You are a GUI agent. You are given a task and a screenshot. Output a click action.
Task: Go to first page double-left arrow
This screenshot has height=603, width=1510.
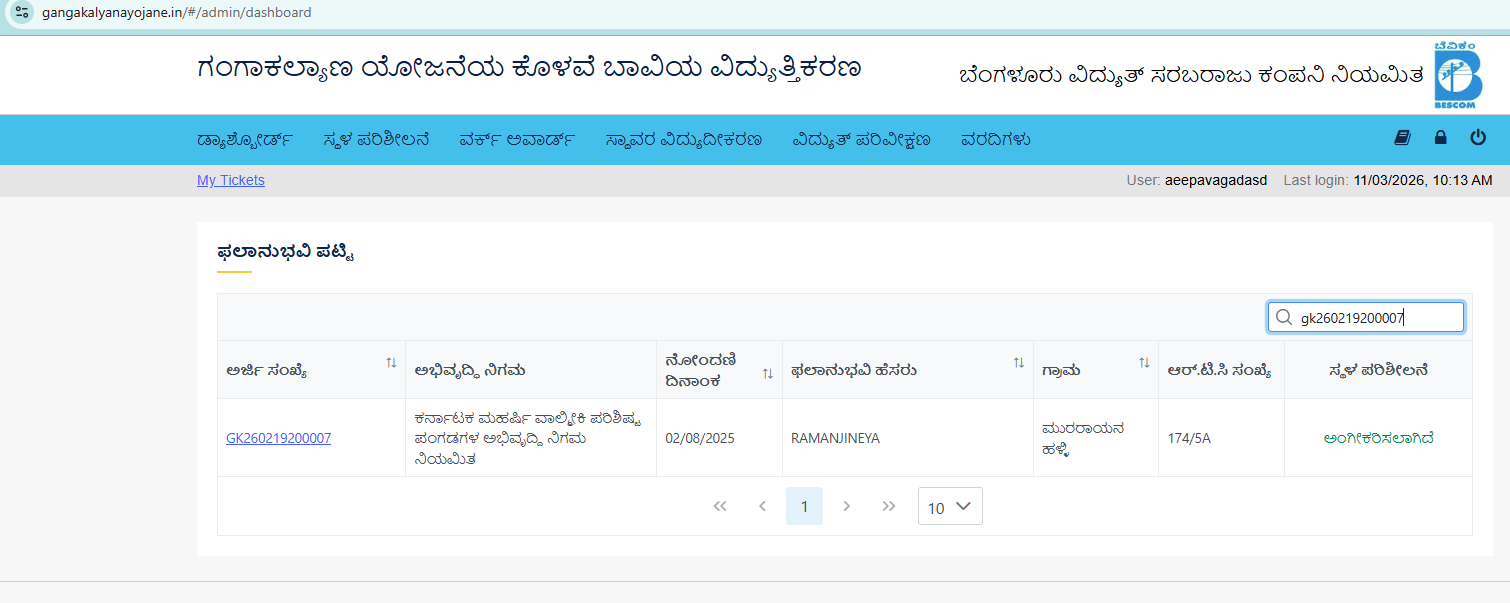point(720,506)
